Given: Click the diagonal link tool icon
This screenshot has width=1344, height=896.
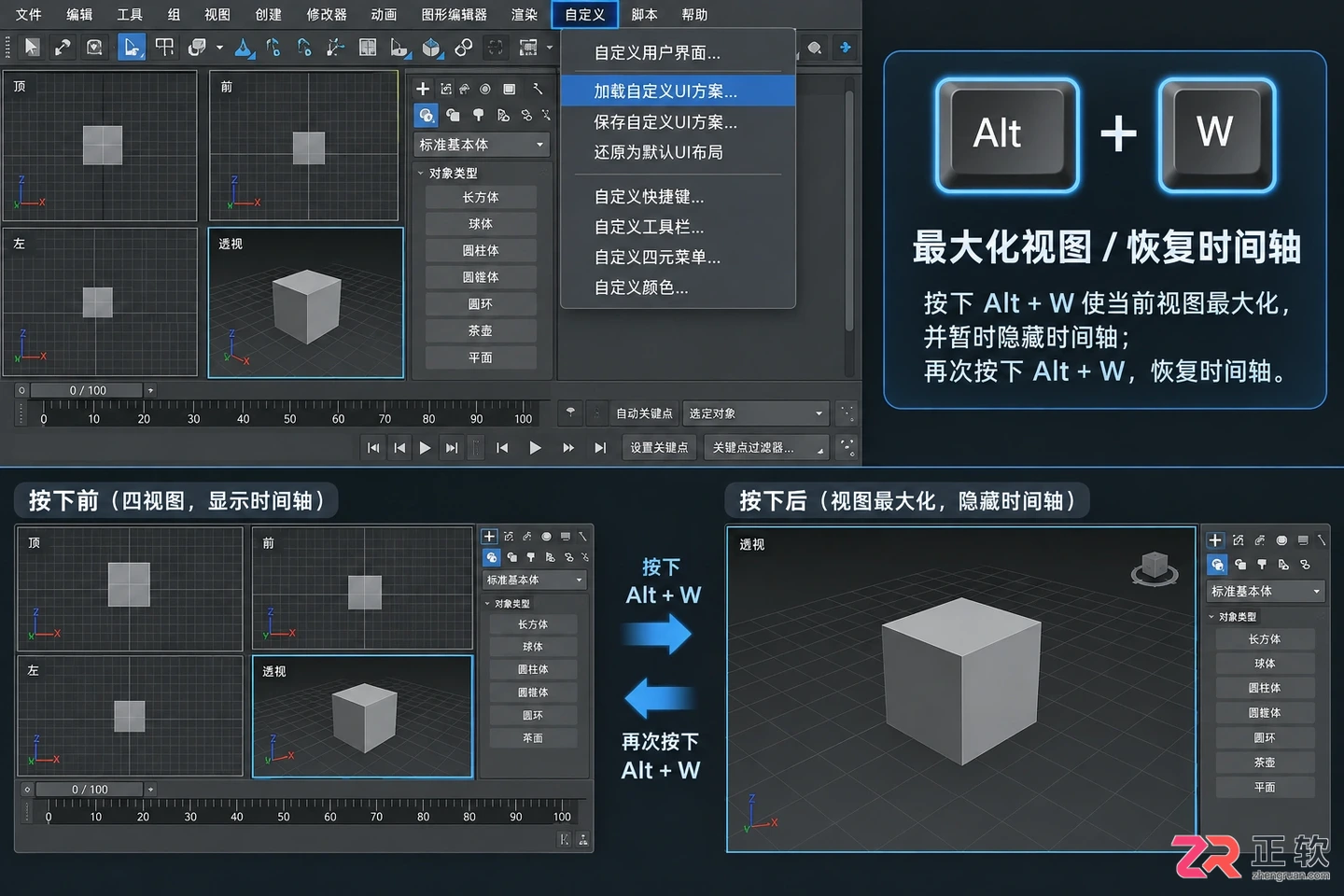Looking at the screenshot, I should (x=63, y=47).
